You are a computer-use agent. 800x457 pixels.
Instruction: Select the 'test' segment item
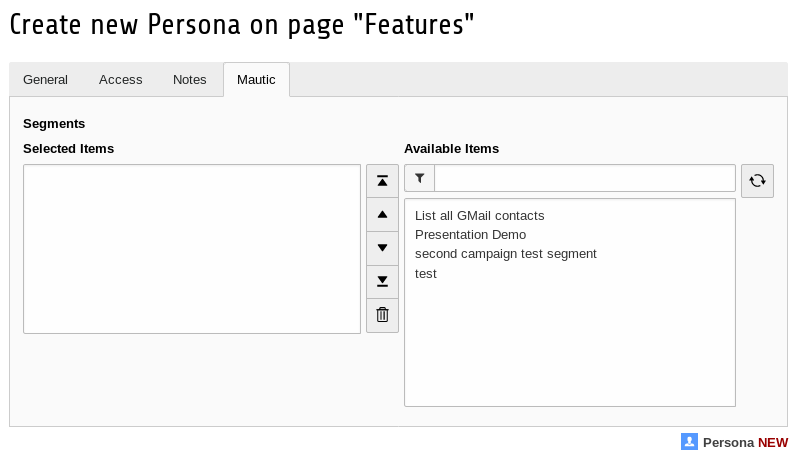[426, 273]
